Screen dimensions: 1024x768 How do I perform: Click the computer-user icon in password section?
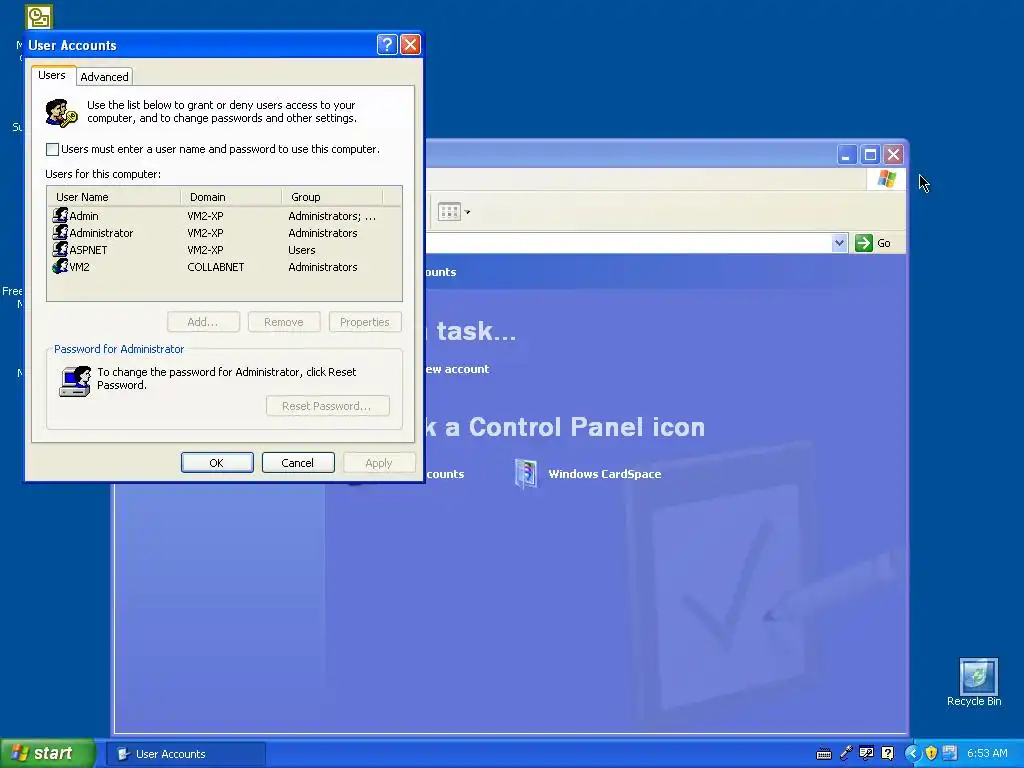click(x=74, y=381)
